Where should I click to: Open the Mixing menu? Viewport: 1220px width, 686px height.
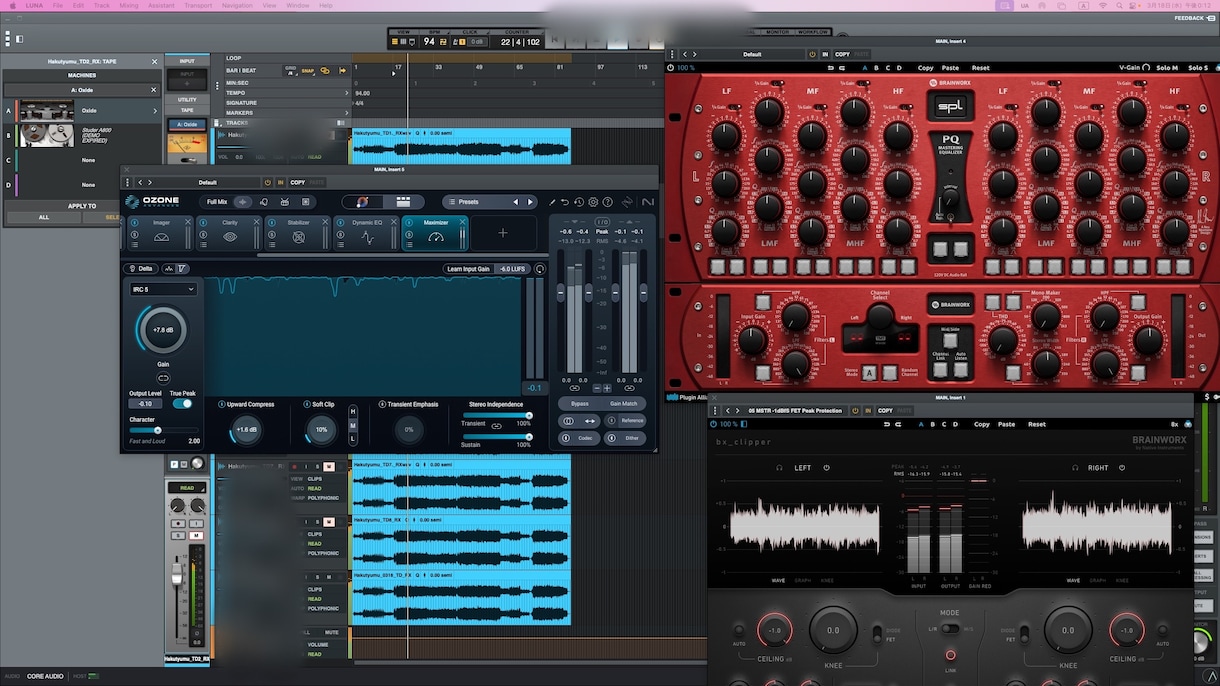point(129,5)
